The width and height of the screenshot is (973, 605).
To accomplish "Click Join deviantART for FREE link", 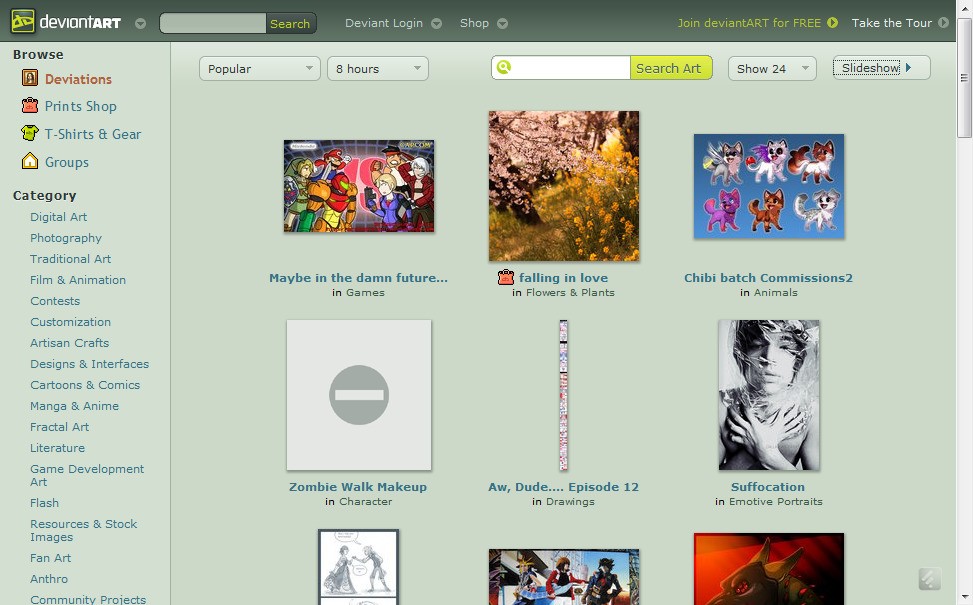I will 749,23.
